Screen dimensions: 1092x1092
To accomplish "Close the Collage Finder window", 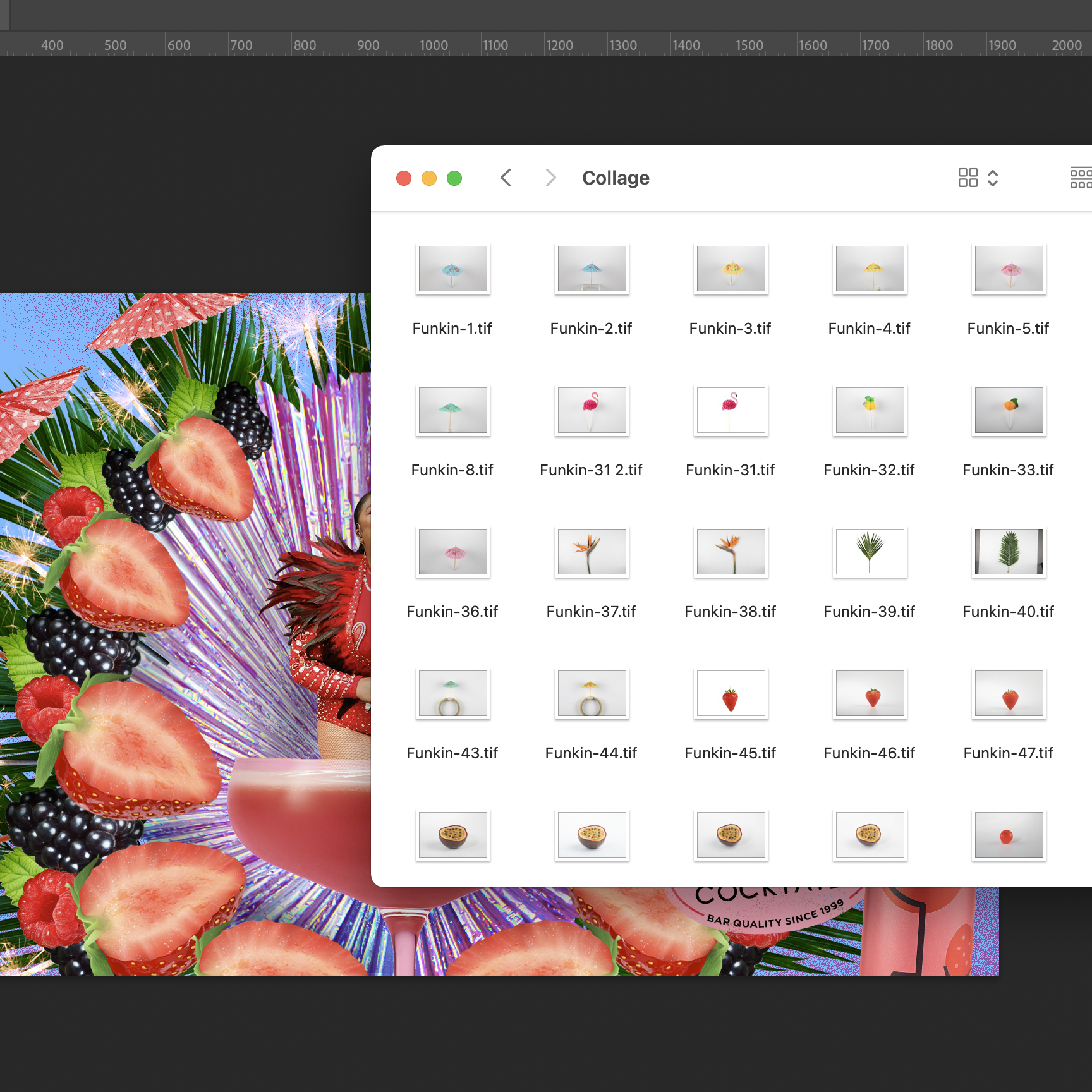I will 404,178.
